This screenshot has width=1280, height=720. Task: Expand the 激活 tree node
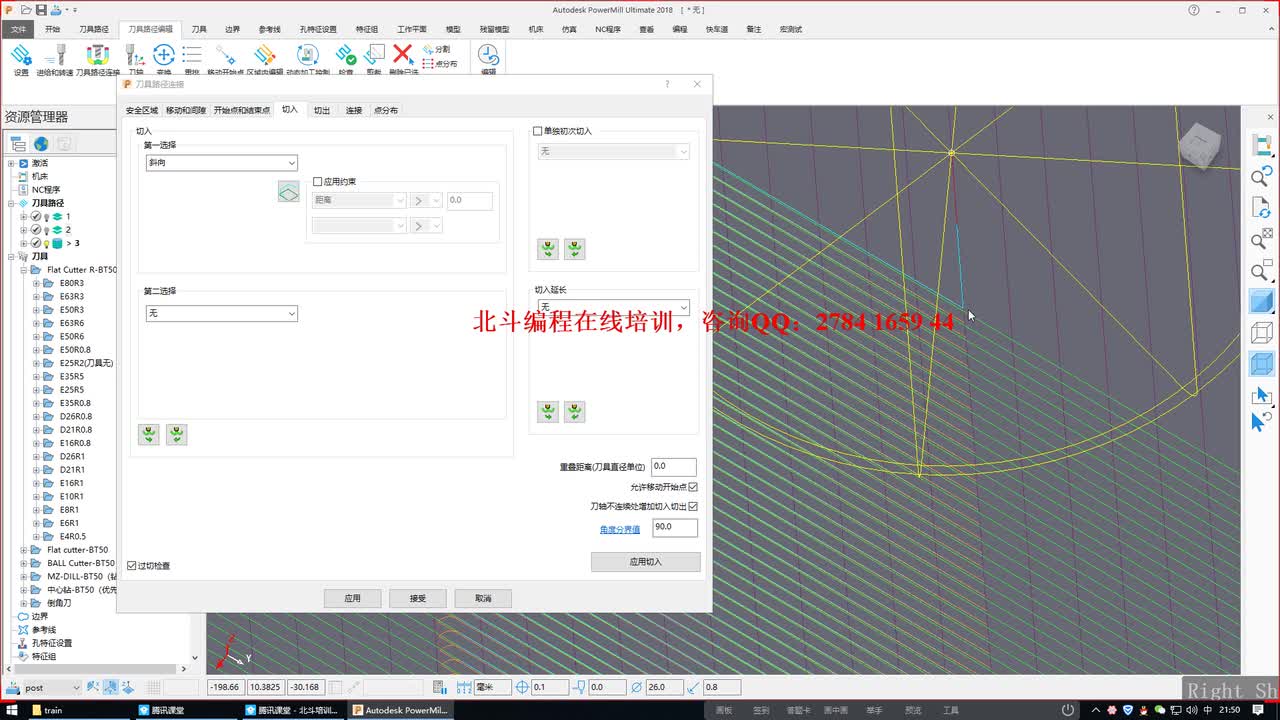coord(11,163)
